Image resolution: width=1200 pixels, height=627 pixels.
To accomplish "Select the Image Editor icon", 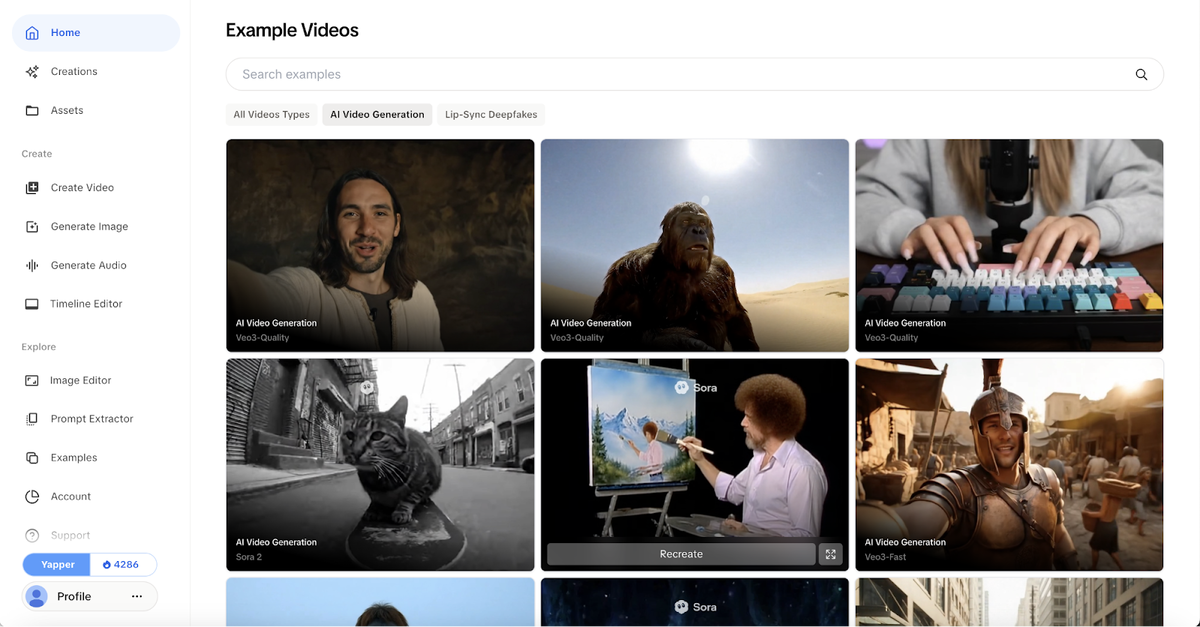I will [x=32, y=380].
